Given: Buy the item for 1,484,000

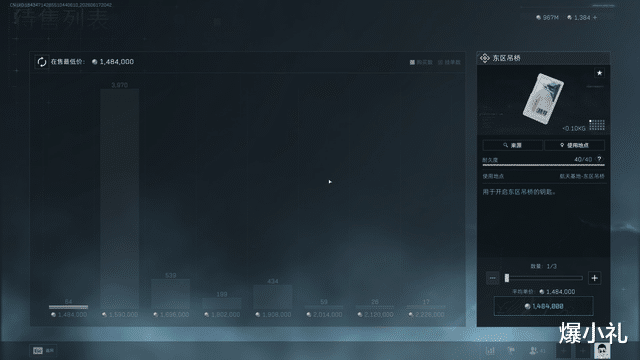Looking at the screenshot, I should (543, 306).
